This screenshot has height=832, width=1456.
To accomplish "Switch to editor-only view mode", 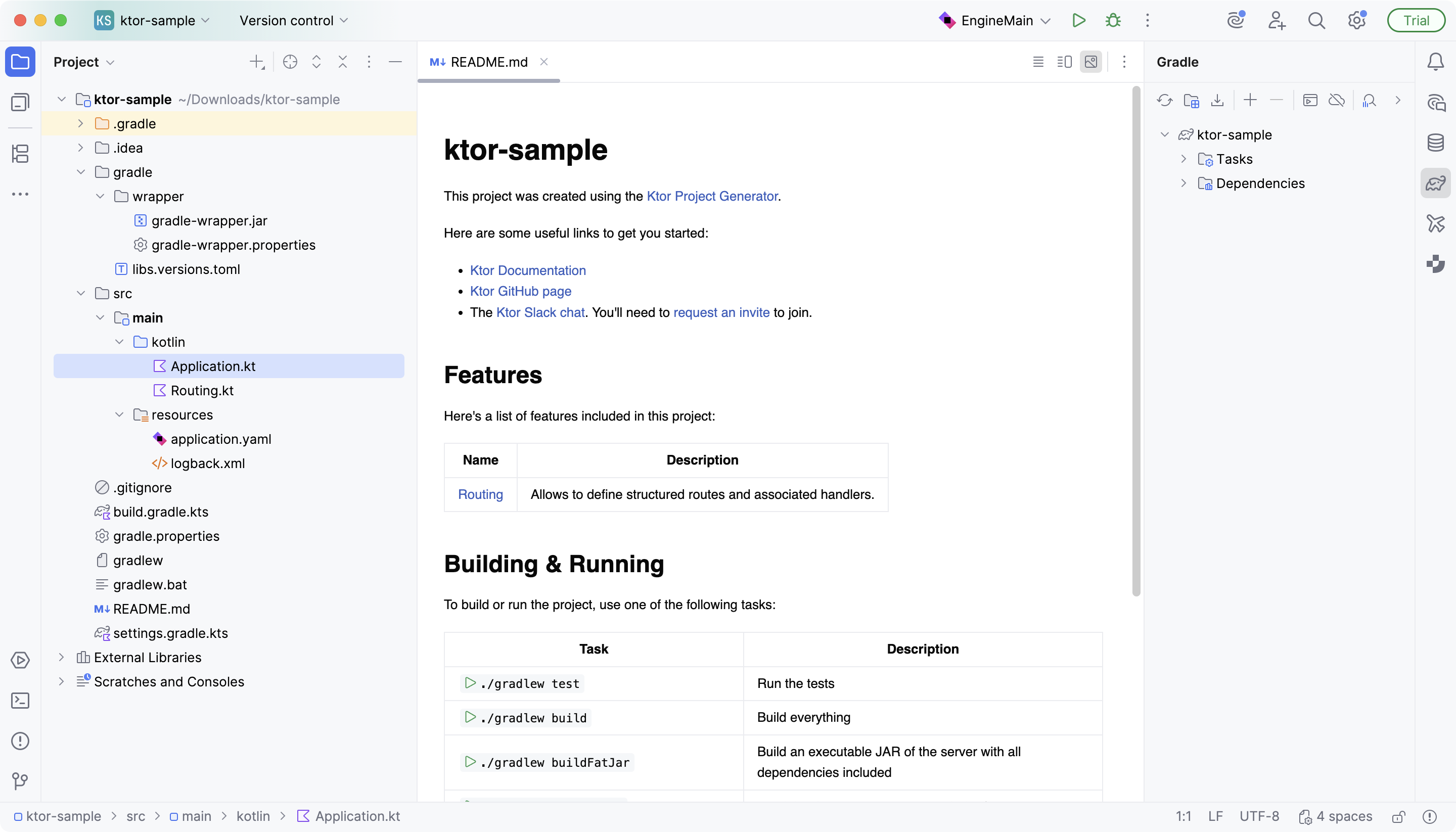I will [x=1038, y=62].
